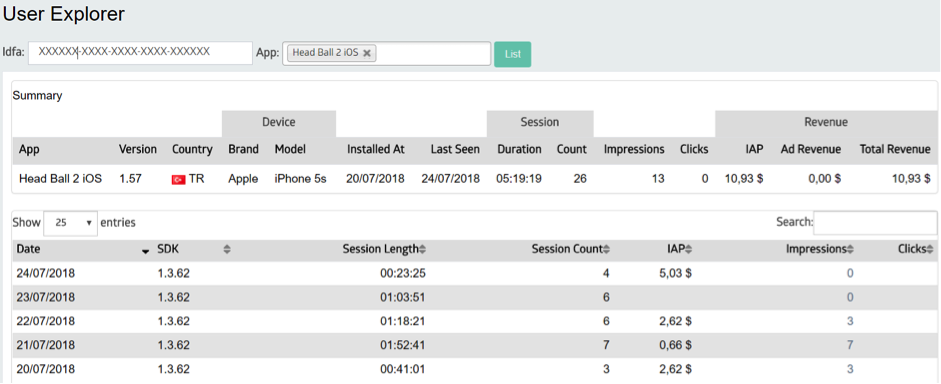Click the summary session Count 26
The image size is (941, 384).
click(580, 179)
